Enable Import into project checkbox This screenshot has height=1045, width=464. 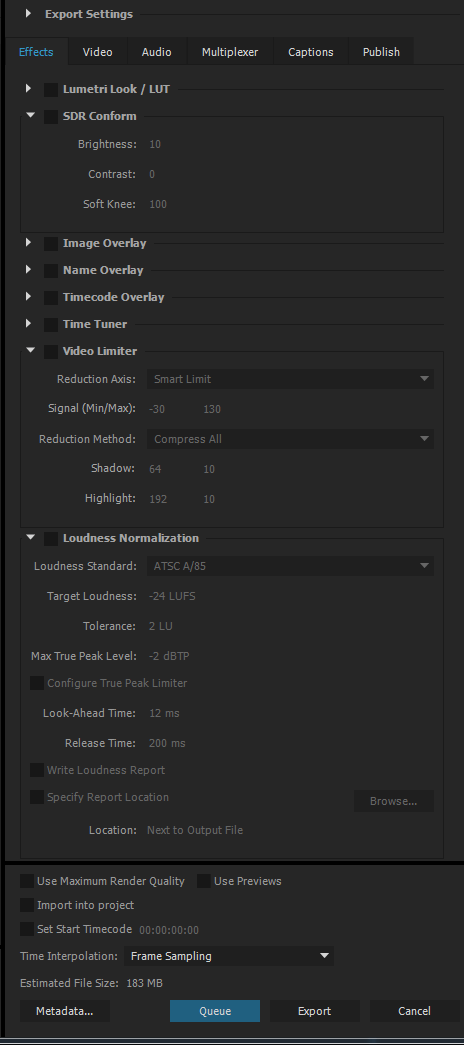coord(27,905)
